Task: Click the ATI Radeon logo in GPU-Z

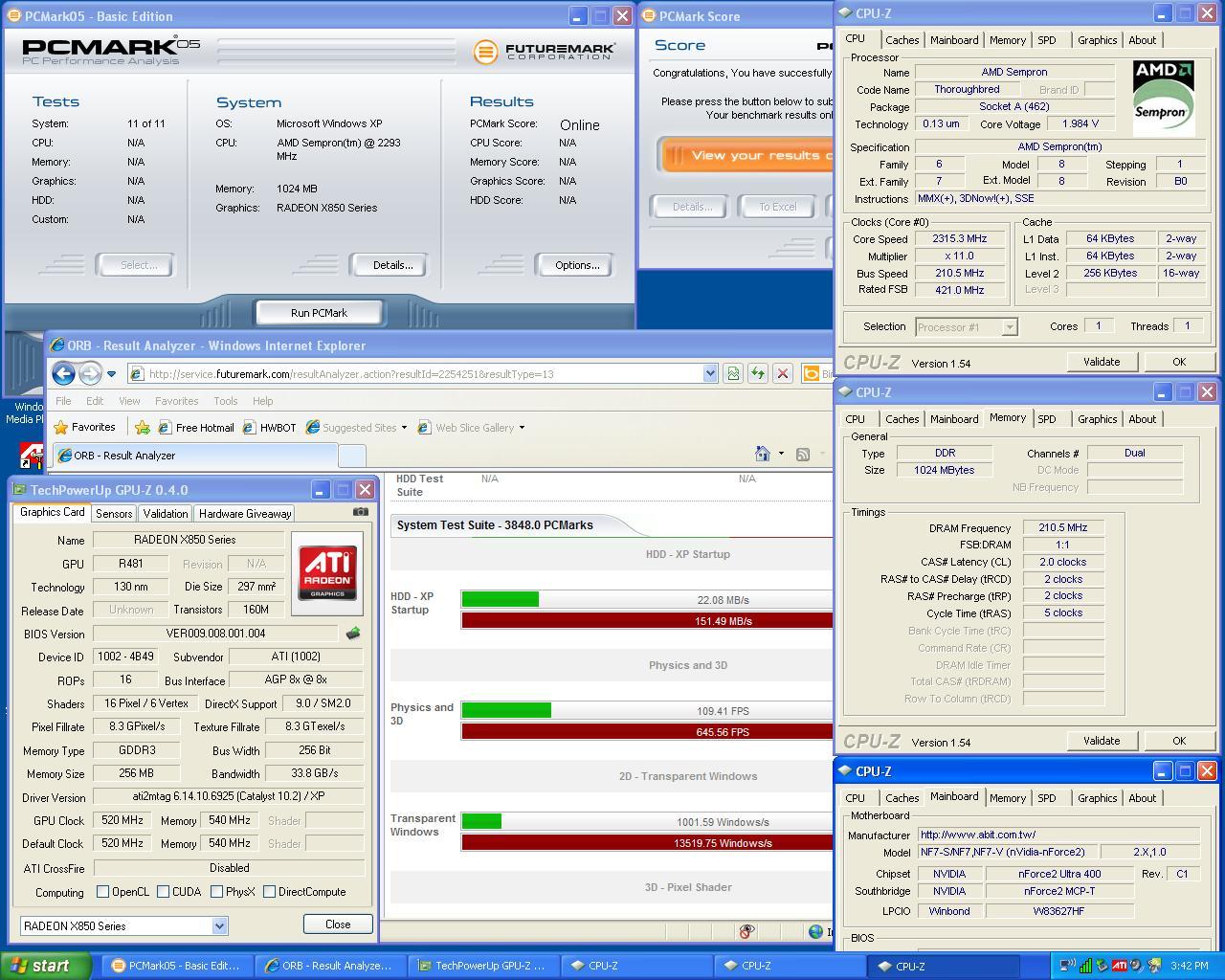Action: click(x=327, y=573)
